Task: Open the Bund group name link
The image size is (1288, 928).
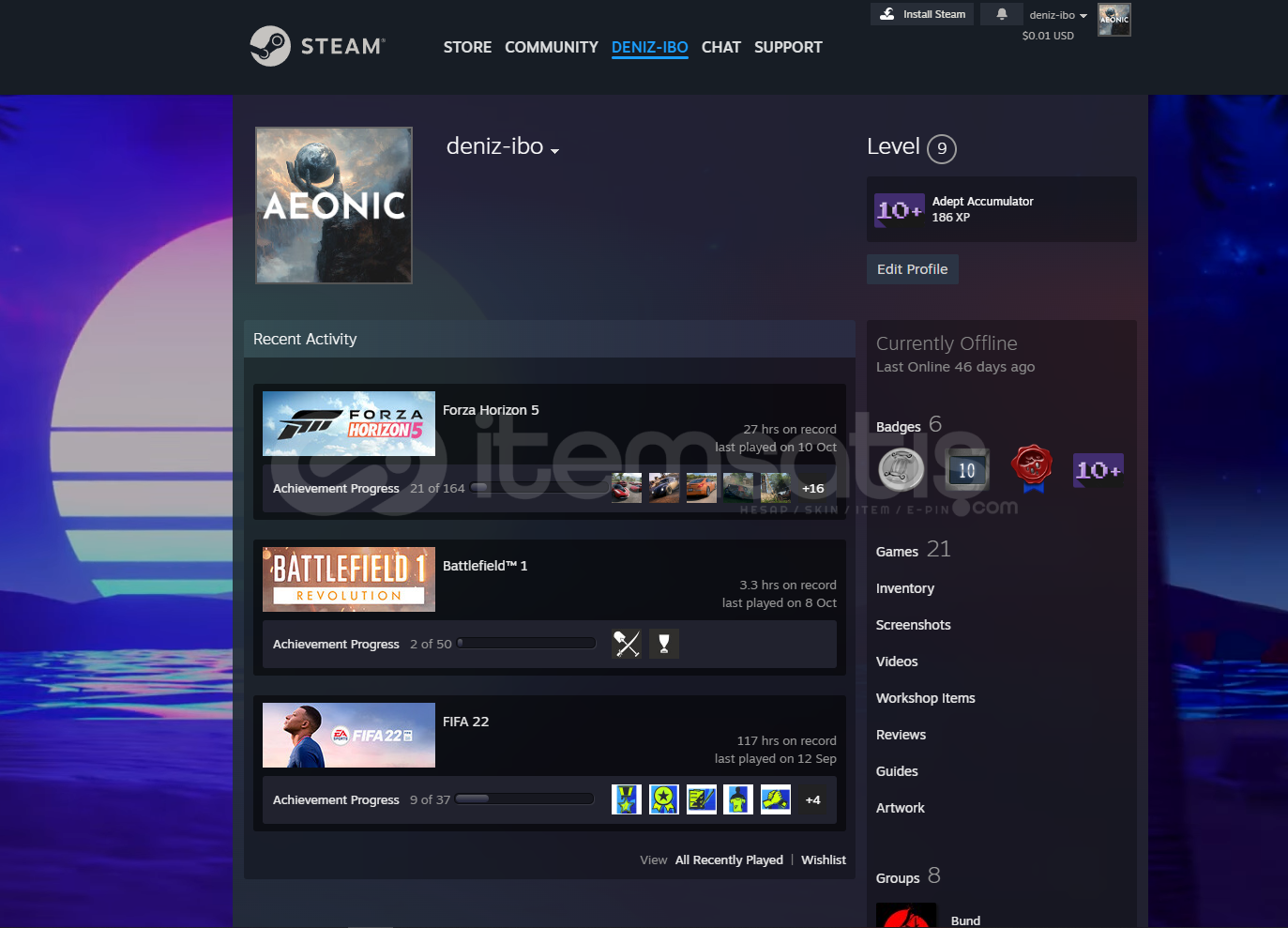Action: click(965, 920)
